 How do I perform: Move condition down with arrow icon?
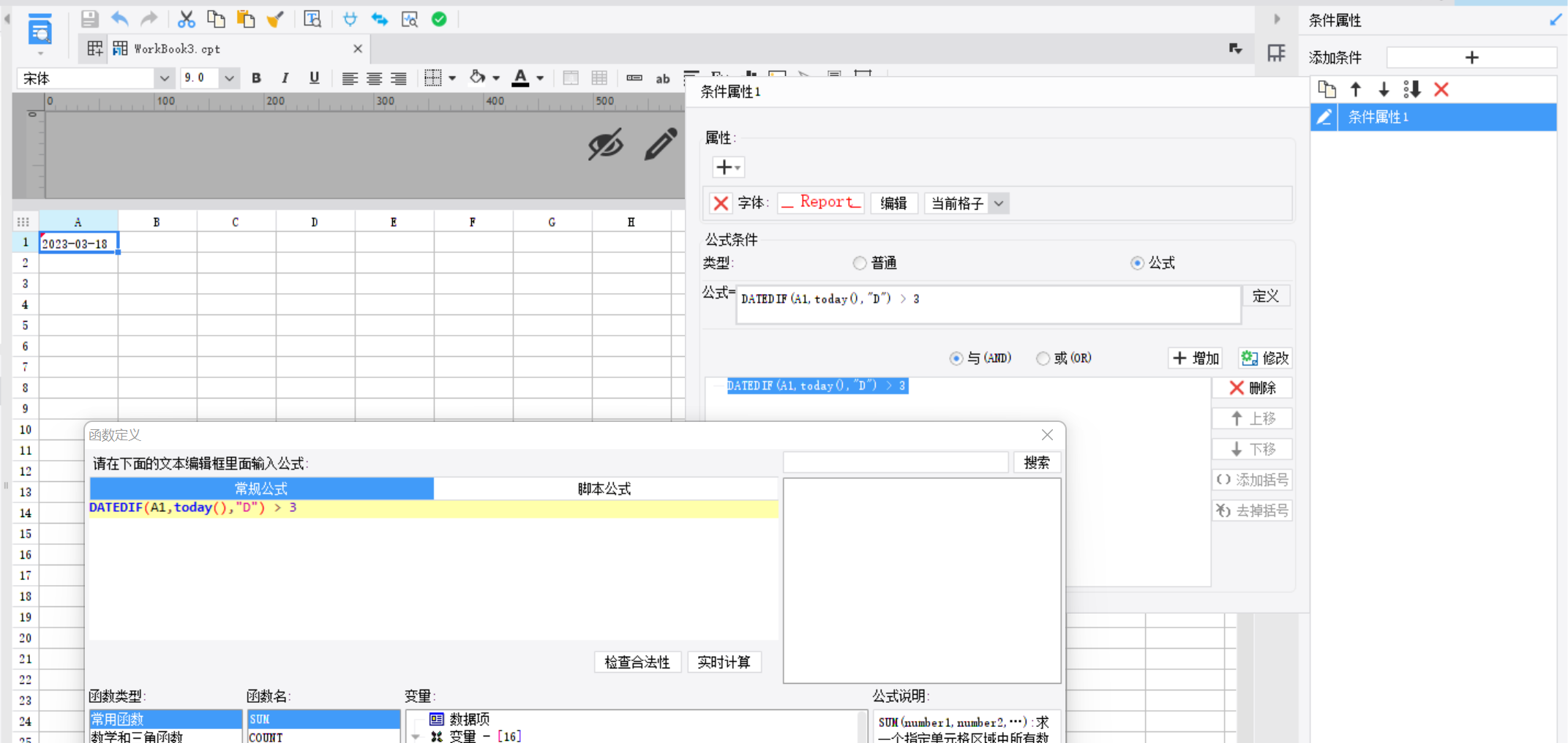point(1384,89)
